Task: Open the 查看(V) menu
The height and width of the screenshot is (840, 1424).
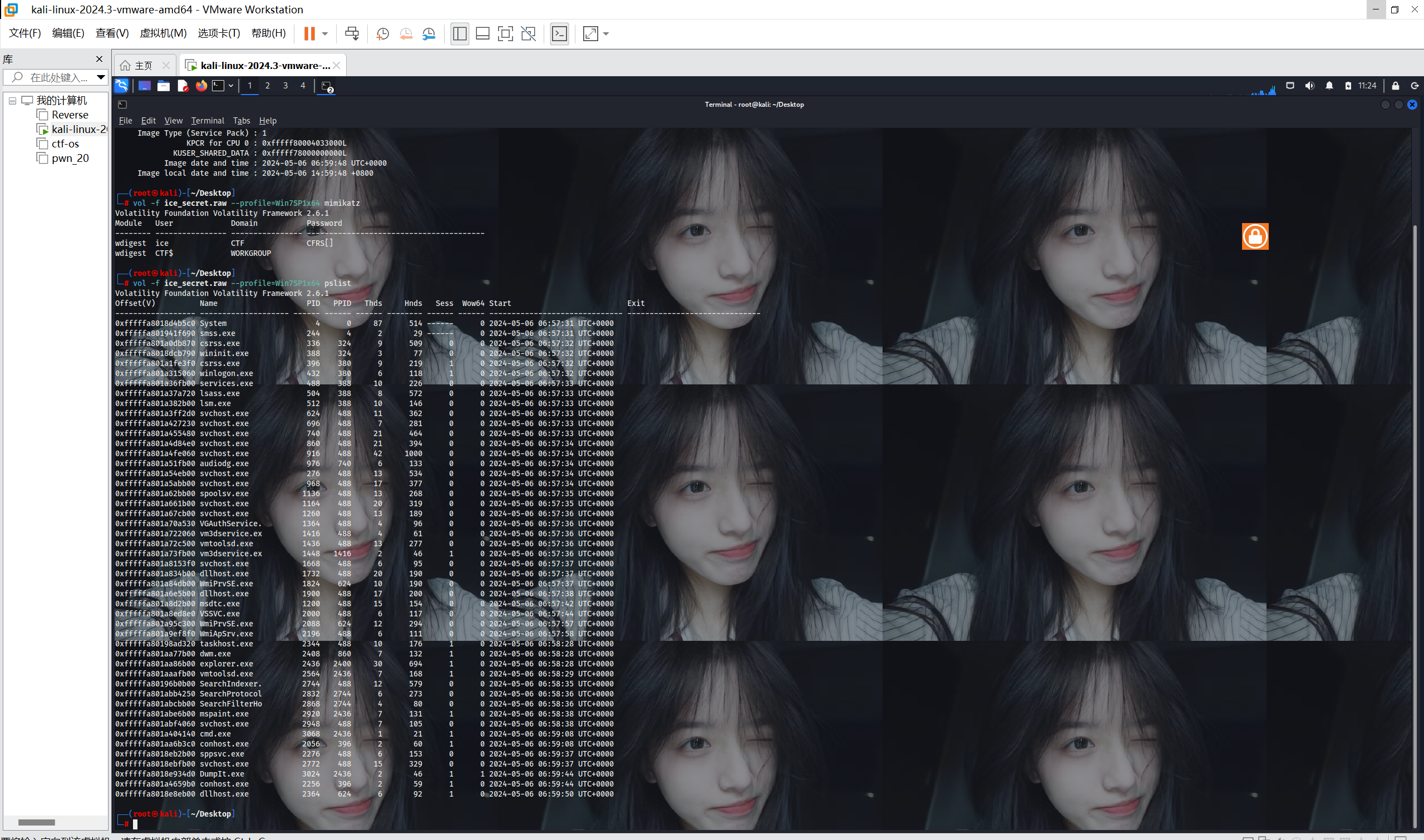Action: 112,33
